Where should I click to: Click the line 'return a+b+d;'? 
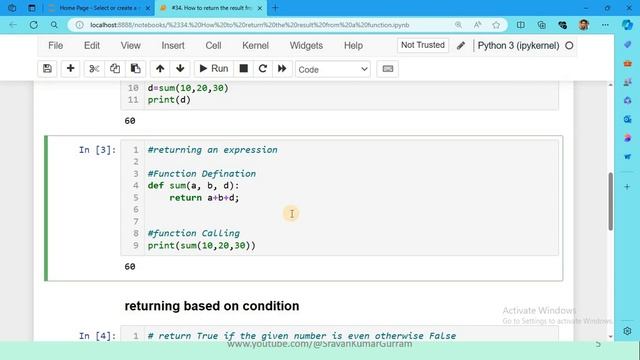point(204,198)
